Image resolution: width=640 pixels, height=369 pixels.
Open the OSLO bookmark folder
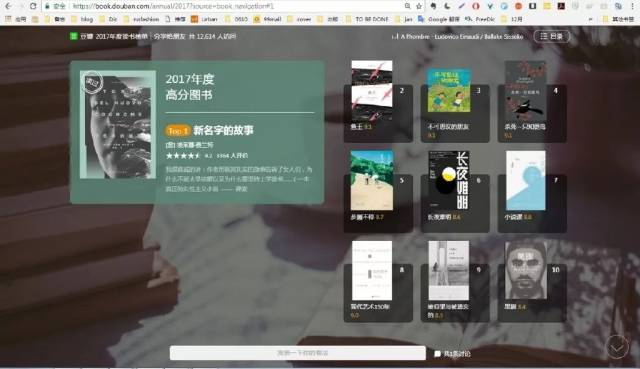coord(237,19)
